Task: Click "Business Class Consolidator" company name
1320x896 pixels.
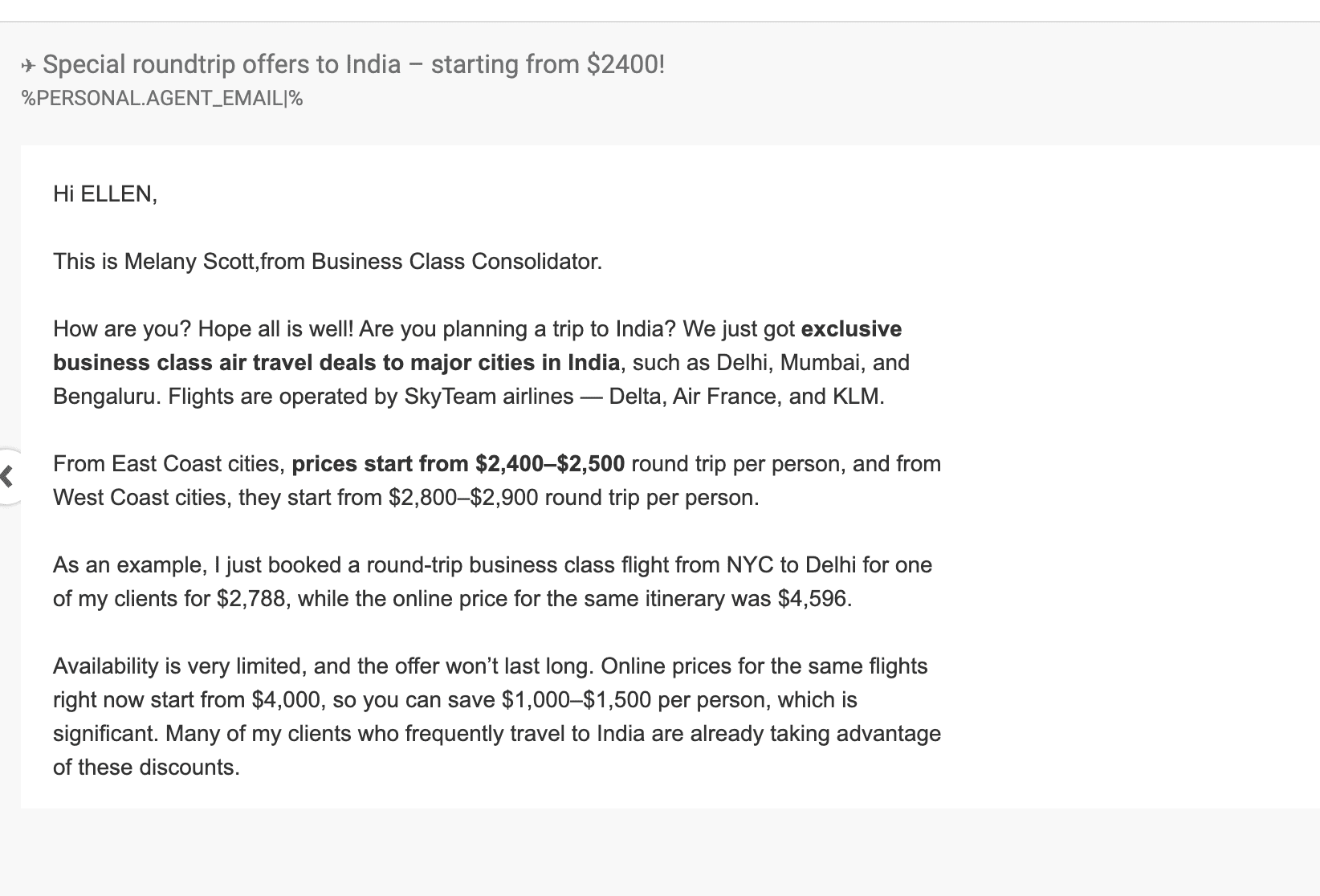Action: pyautogui.click(x=456, y=262)
